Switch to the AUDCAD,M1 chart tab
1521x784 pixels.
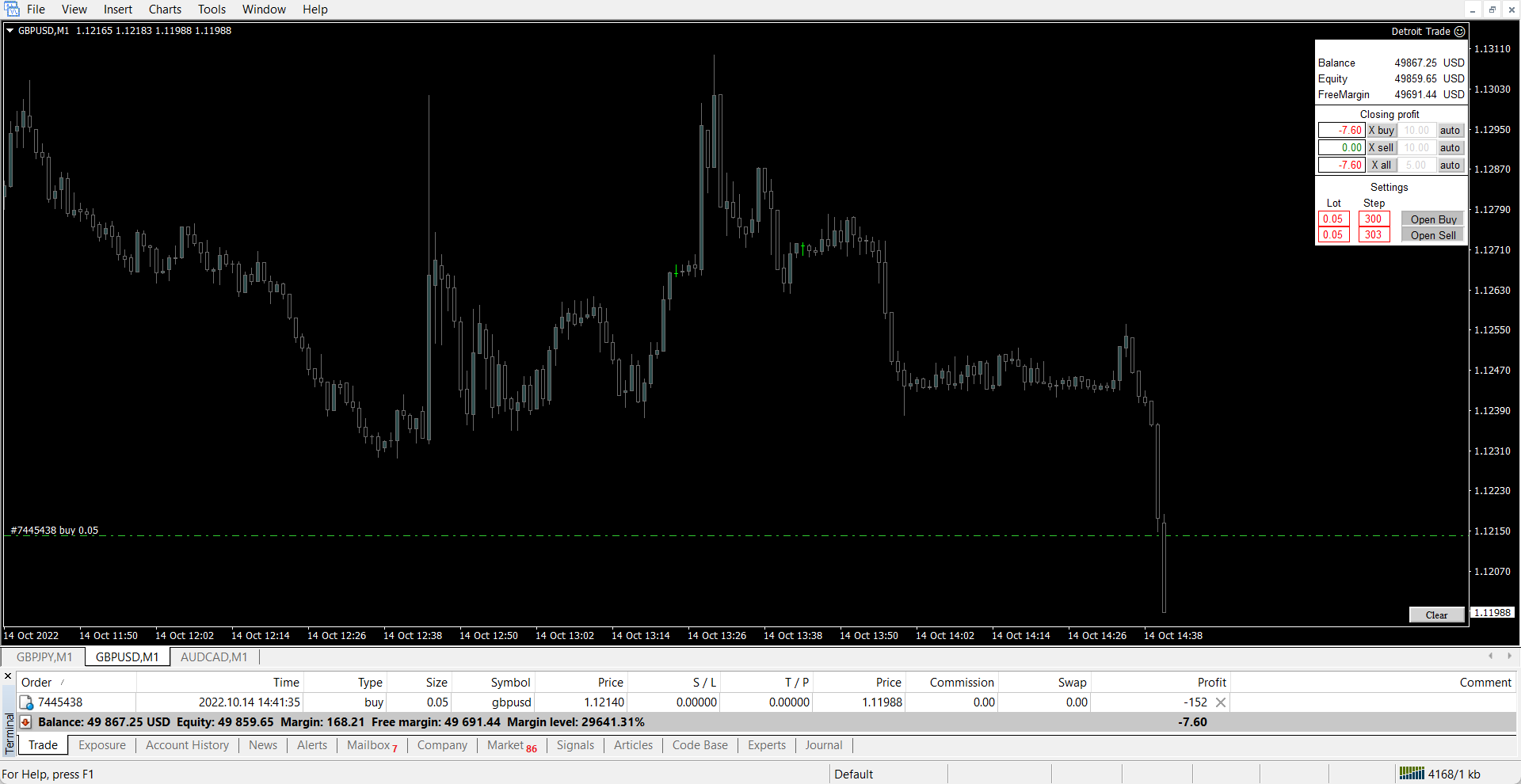pos(214,657)
